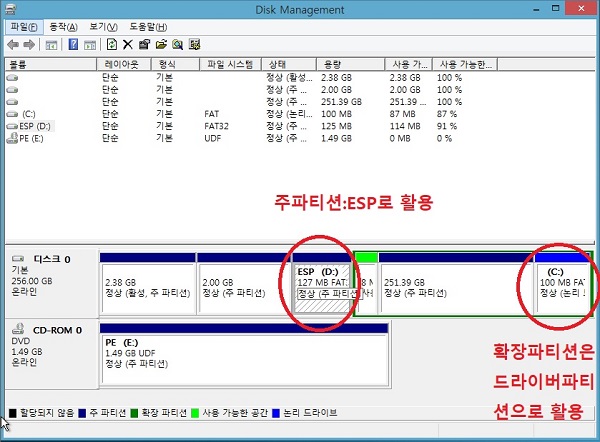Select the PE (E:) optical drive icon
600x442 pixels.
pyautogui.click(x=12, y=138)
